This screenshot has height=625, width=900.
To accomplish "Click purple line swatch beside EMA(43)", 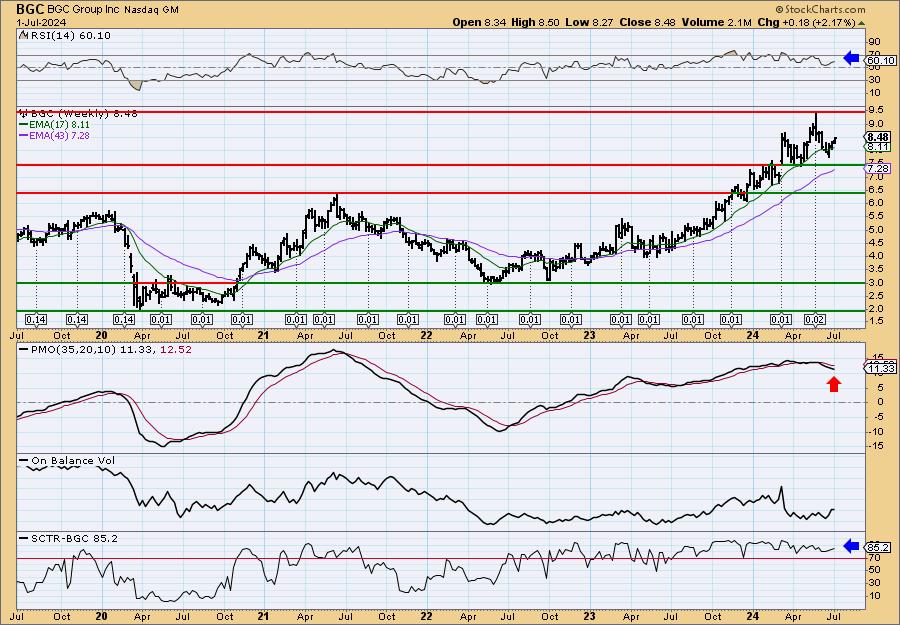I will click(23, 135).
